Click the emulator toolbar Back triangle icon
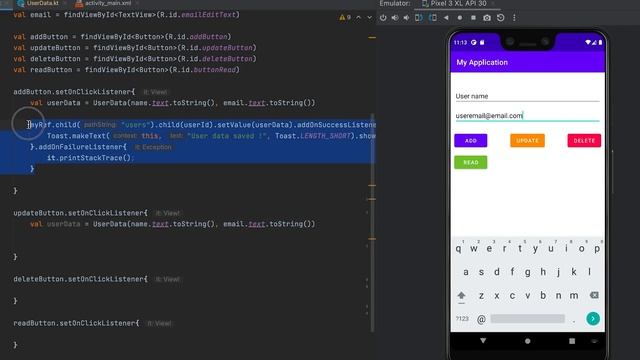 [x=446, y=18]
